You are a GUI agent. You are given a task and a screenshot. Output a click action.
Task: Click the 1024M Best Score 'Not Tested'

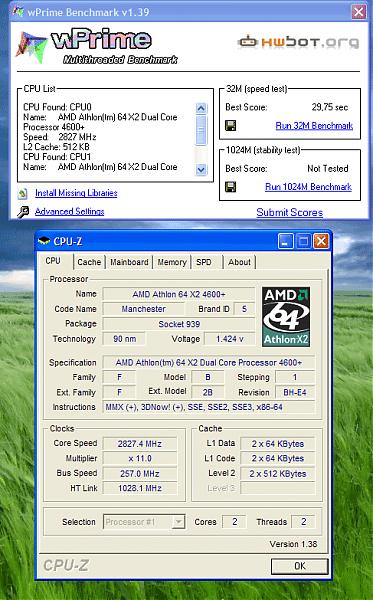pos(328,168)
